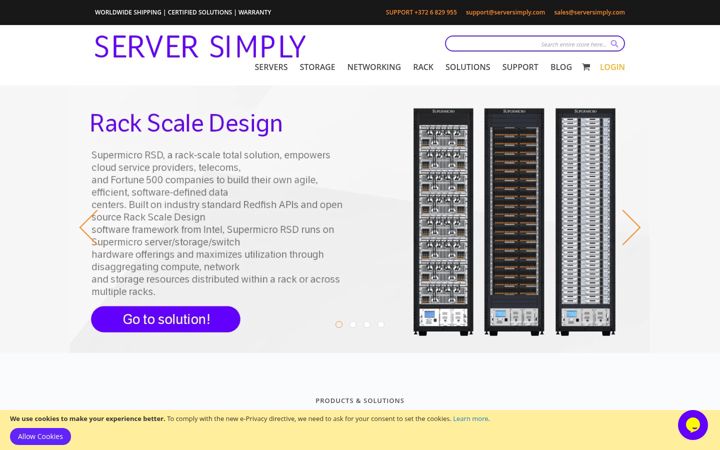
Task: Open the chat bubble widget
Action: [x=692, y=425]
